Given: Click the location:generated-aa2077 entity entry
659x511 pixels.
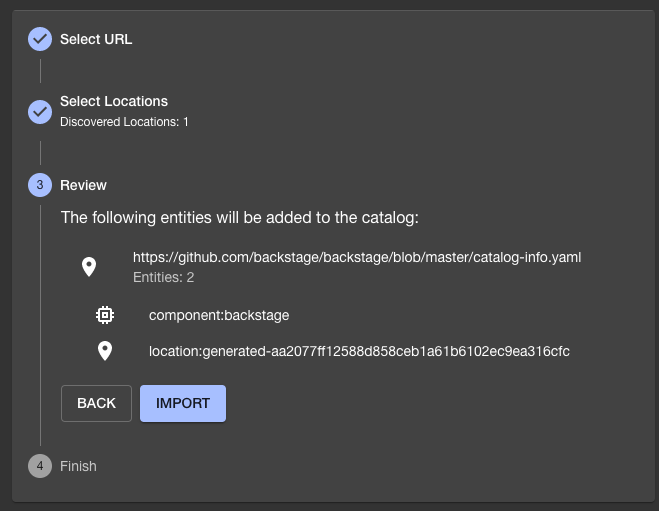Looking at the screenshot, I should coord(359,351).
